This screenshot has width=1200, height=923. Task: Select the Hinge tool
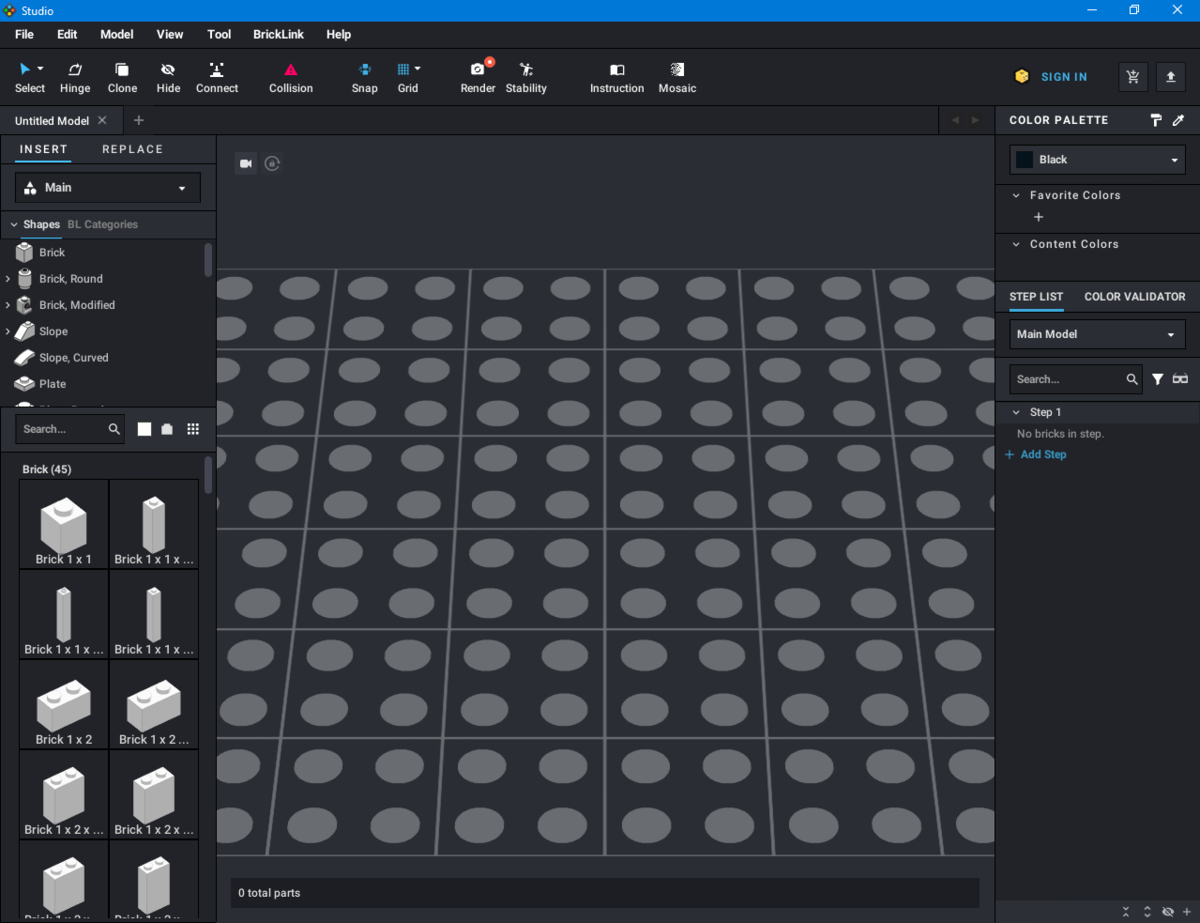pyautogui.click(x=74, y=76)
